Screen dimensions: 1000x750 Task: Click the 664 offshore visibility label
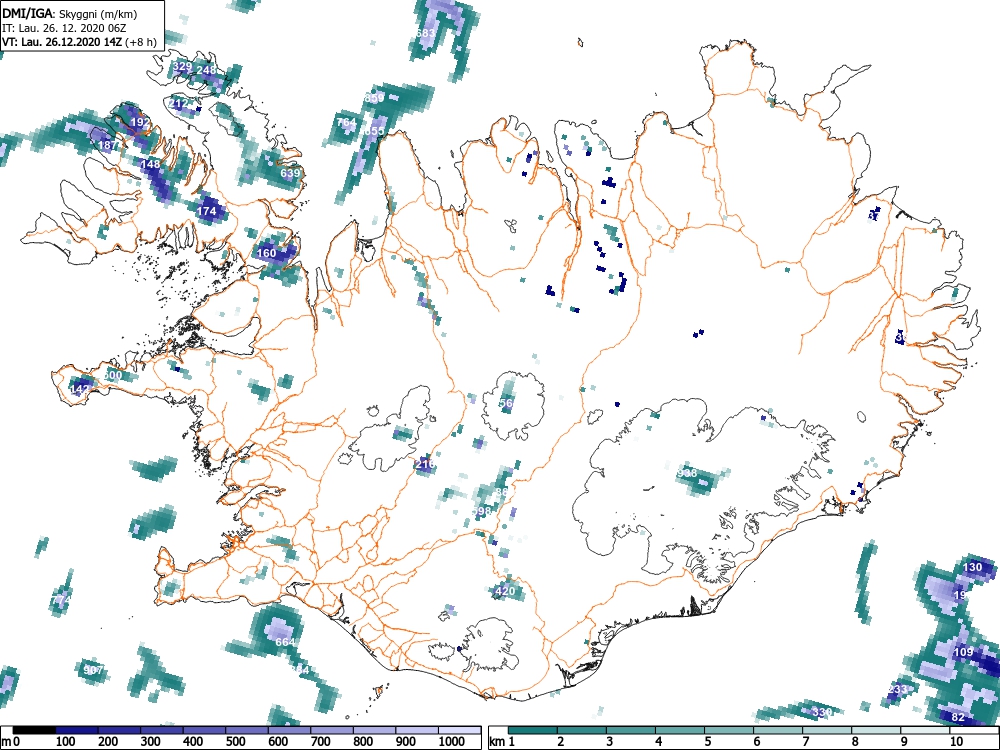[x=284, y=642]
